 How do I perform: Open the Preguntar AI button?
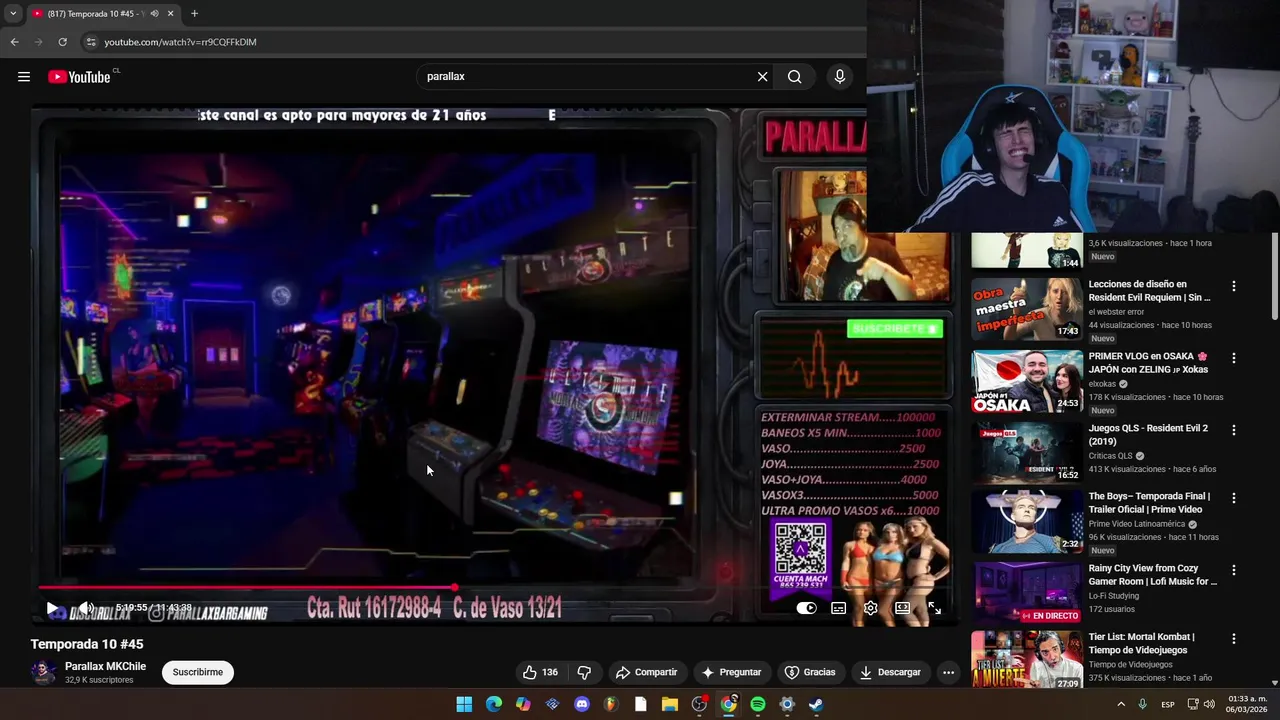click(731, 672)
